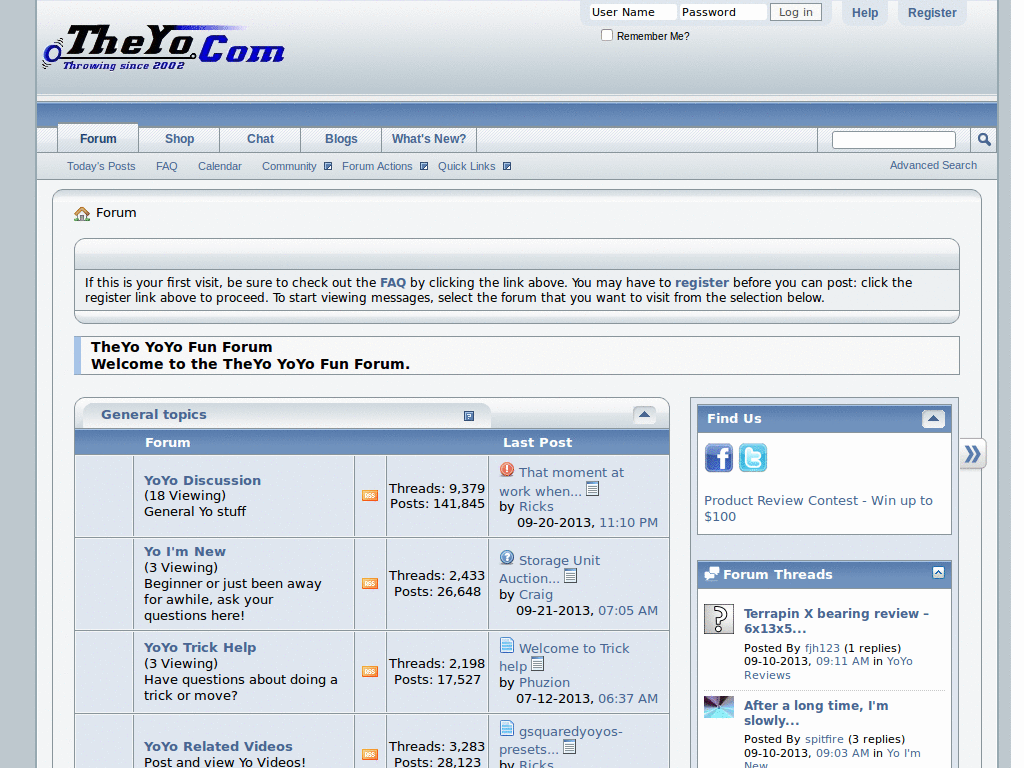
Task: Click the Help link at top
Action: tap(865, 12)
